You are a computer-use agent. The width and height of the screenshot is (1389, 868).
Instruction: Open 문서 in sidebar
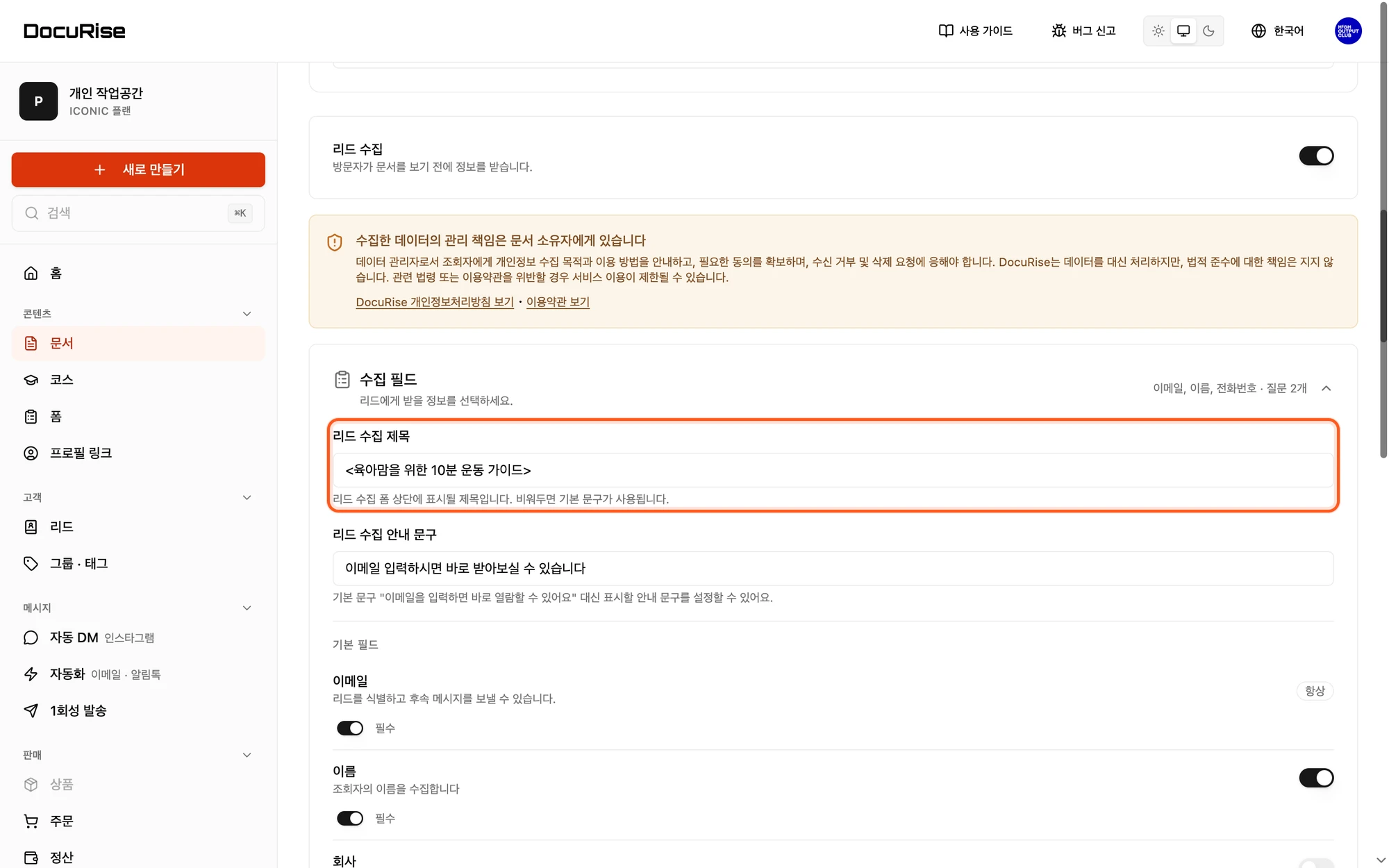(138, 343)
